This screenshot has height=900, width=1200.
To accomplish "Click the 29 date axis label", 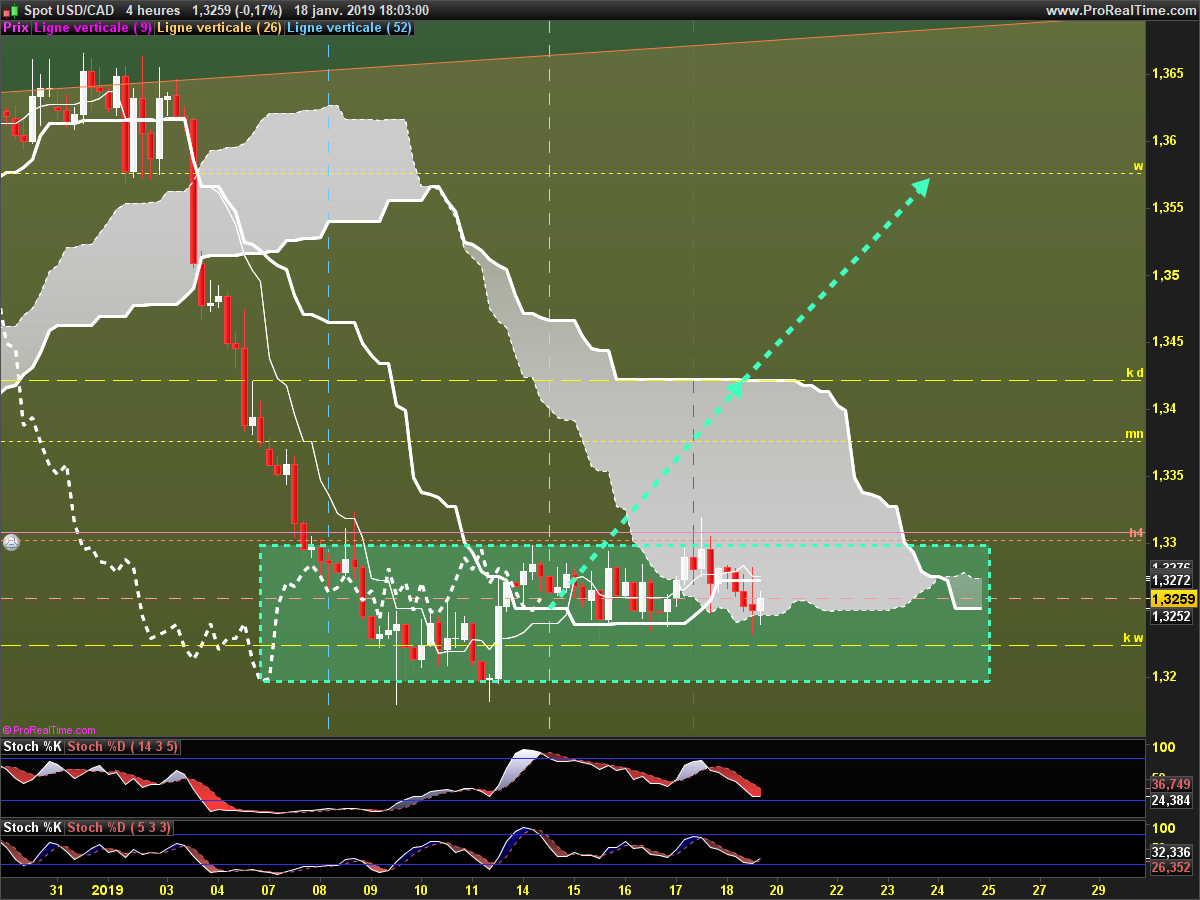I will point(1099,889).
